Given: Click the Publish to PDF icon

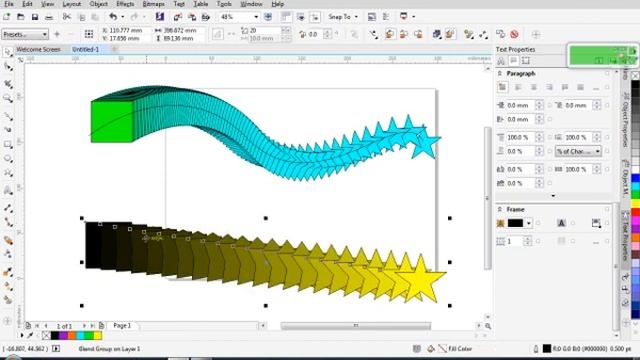Looking at the screenshot, I should 206,17.
